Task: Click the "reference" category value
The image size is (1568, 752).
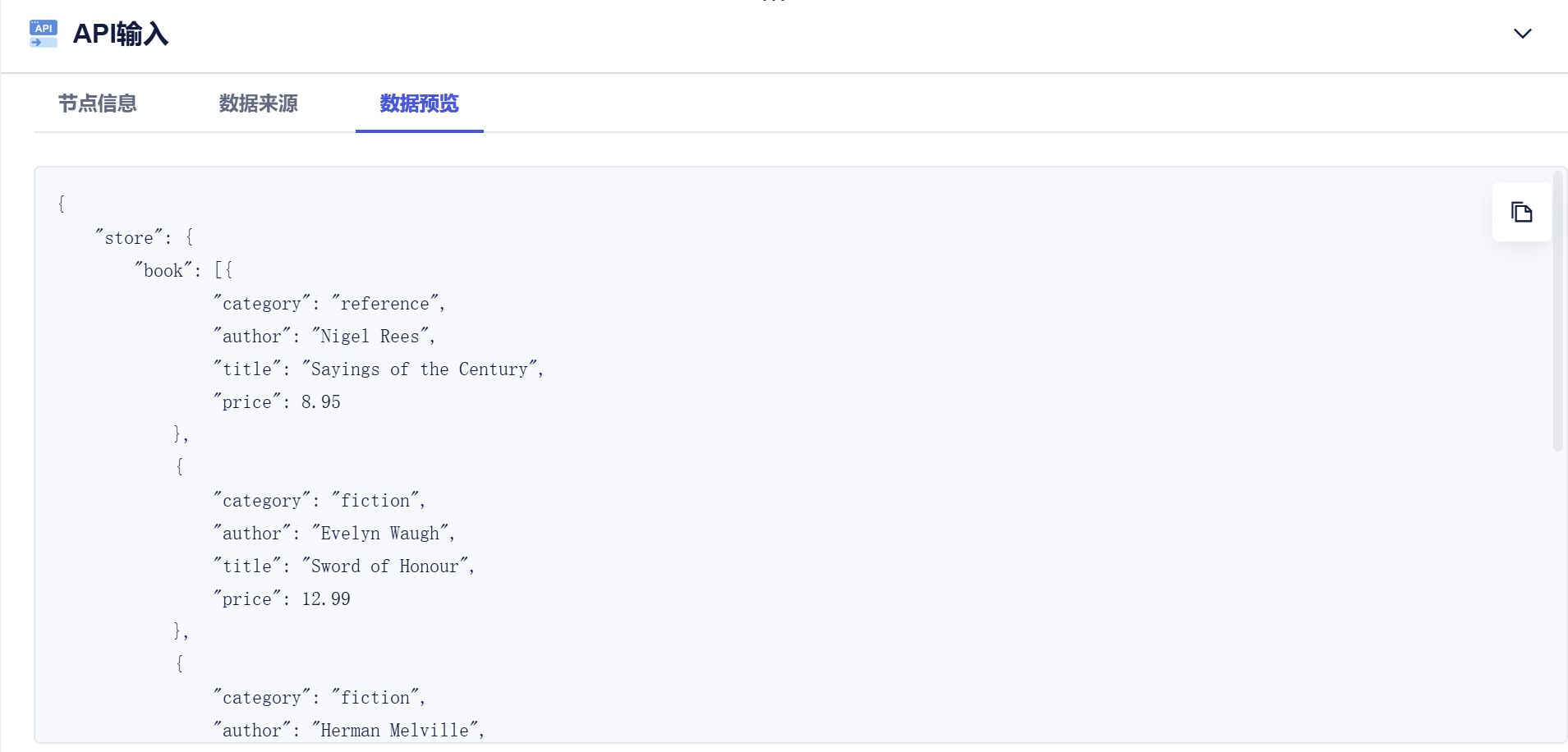Action: (x=385, y=304)
